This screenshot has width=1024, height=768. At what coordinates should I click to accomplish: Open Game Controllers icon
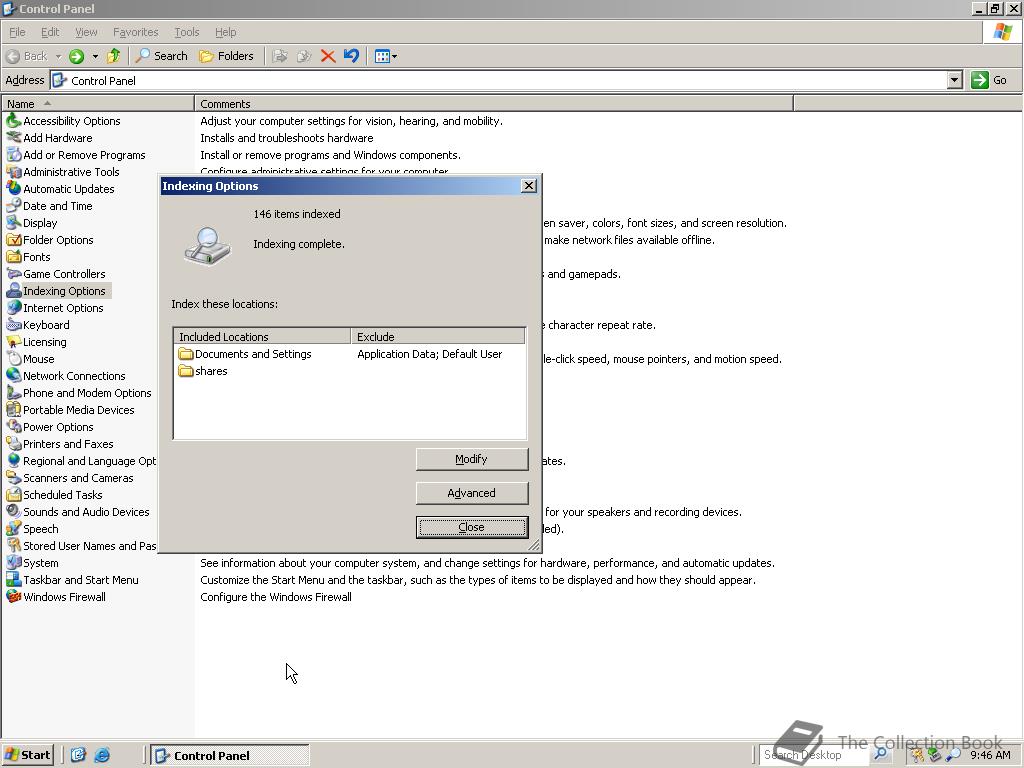(x=14, y=274)
